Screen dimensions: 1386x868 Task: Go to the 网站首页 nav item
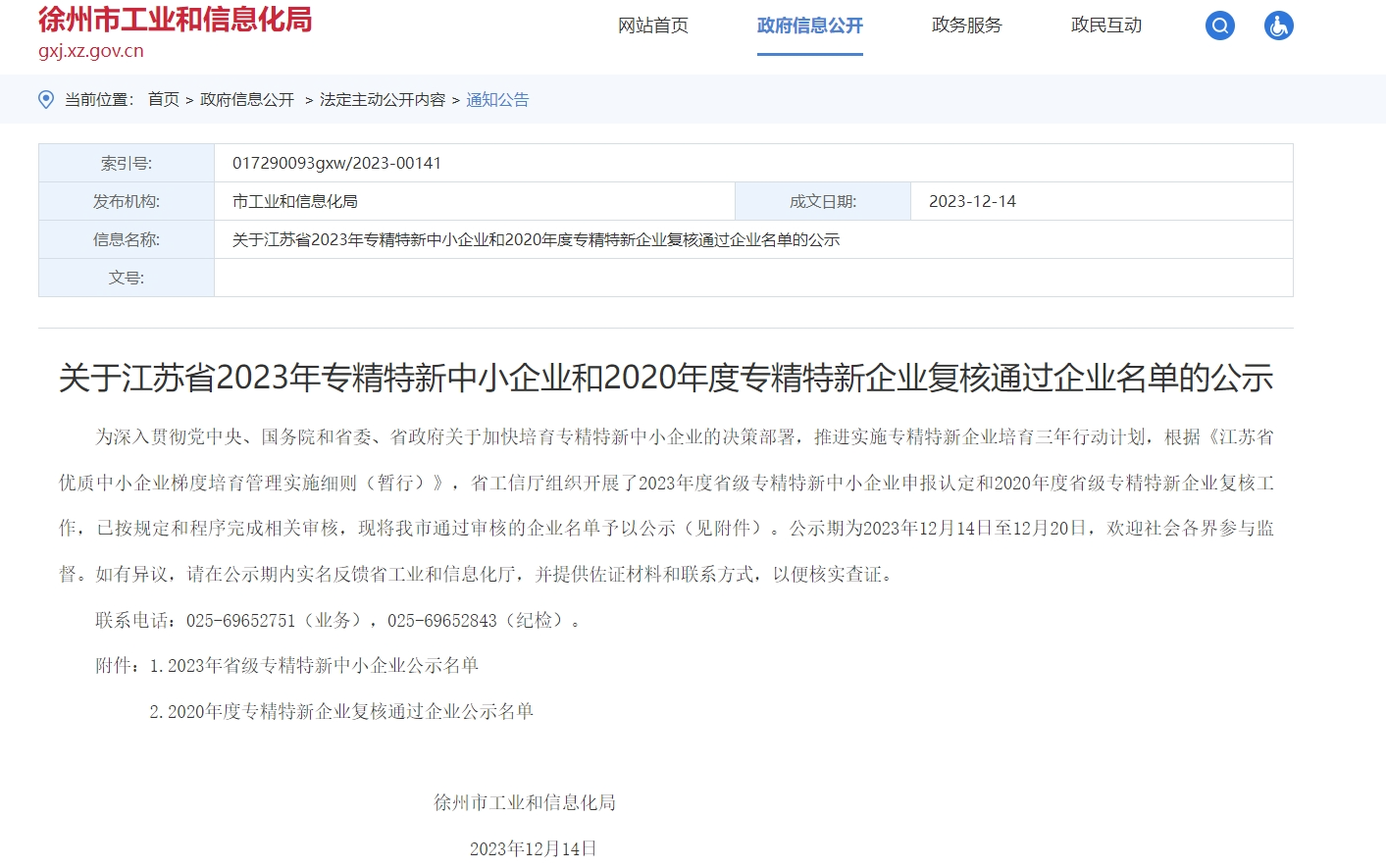(653, 26)
